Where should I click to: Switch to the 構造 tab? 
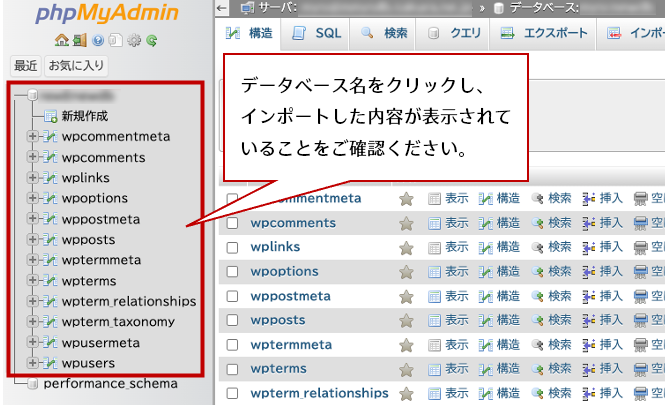point(250,33)
